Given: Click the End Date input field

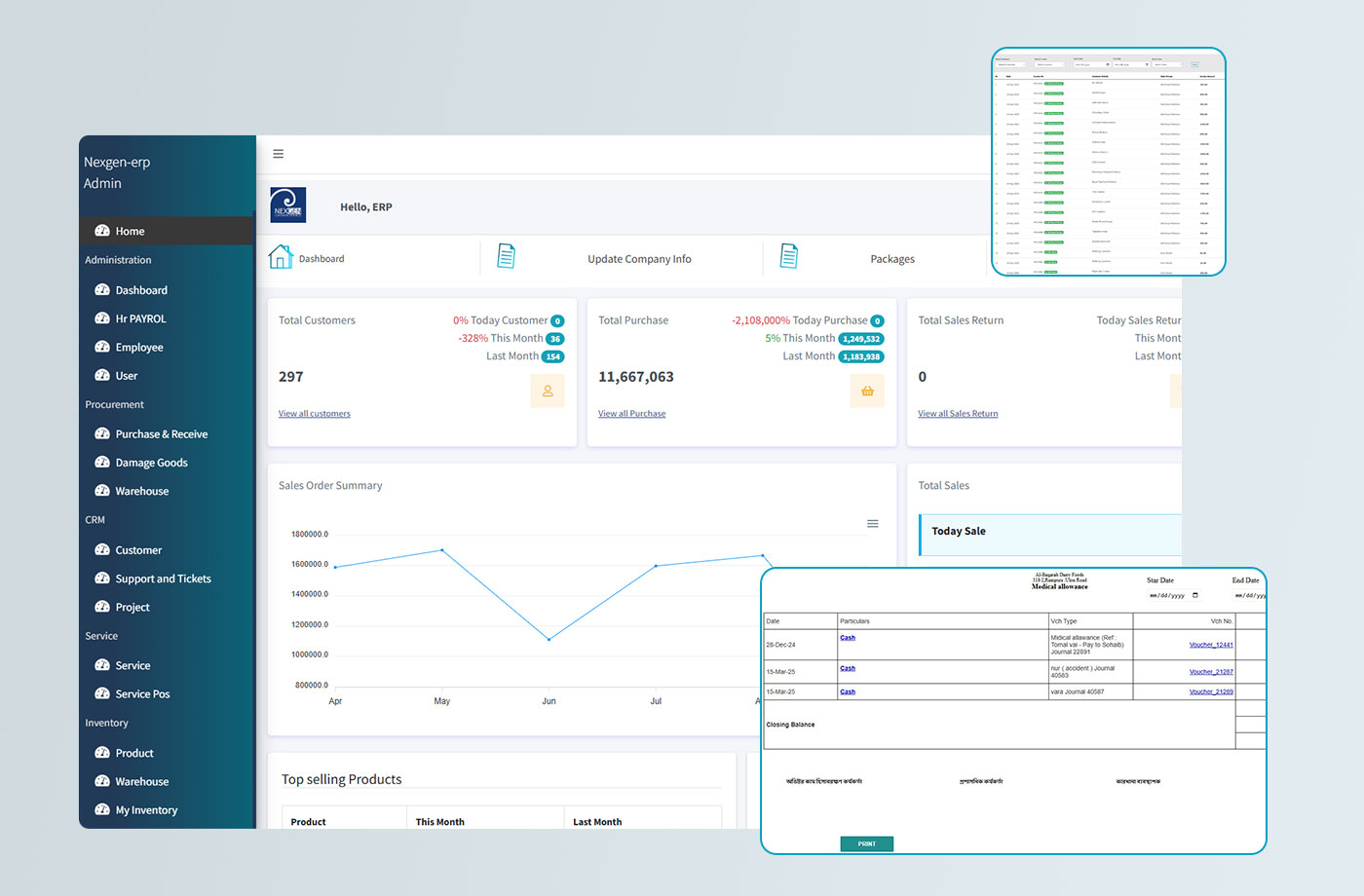Looking at the screenshot, I should tap(1249, 595).
